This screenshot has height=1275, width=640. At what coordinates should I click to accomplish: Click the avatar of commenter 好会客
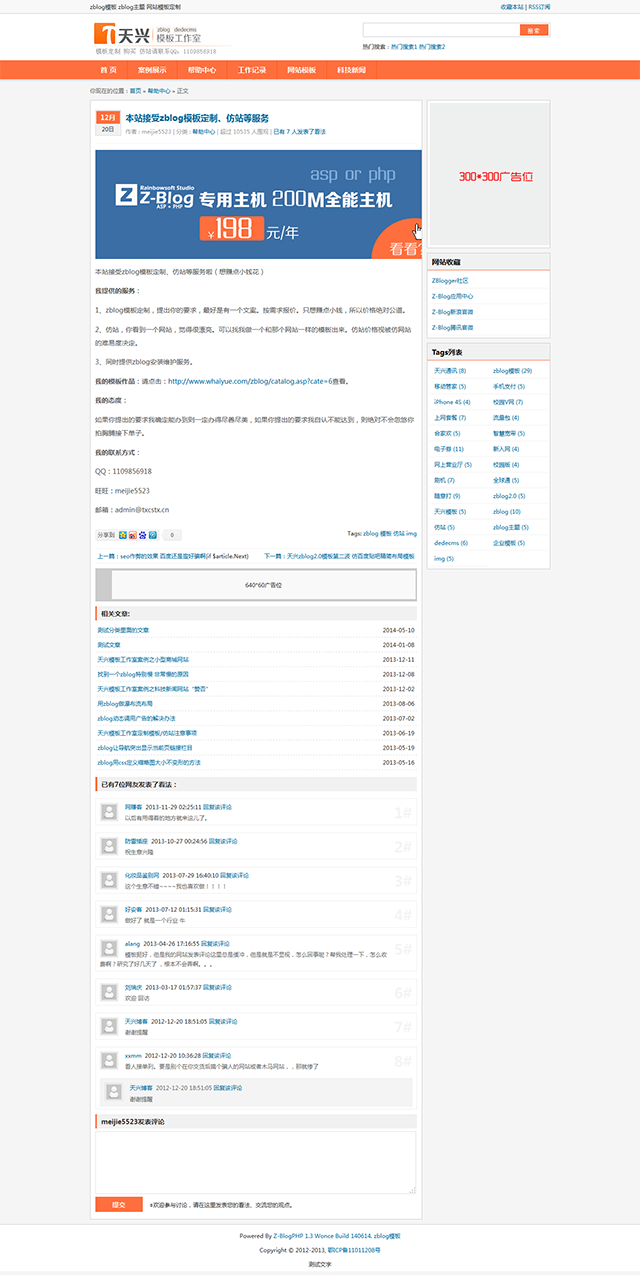[x=110, y=913]
